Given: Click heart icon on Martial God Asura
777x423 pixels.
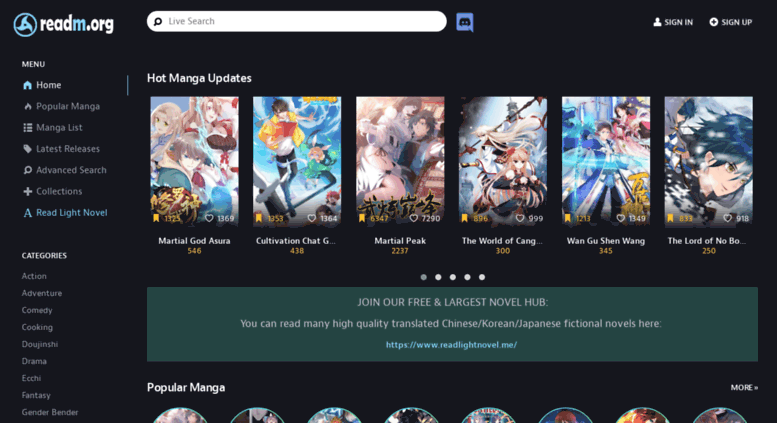Looking at the screenshot, I should [209, 218].
